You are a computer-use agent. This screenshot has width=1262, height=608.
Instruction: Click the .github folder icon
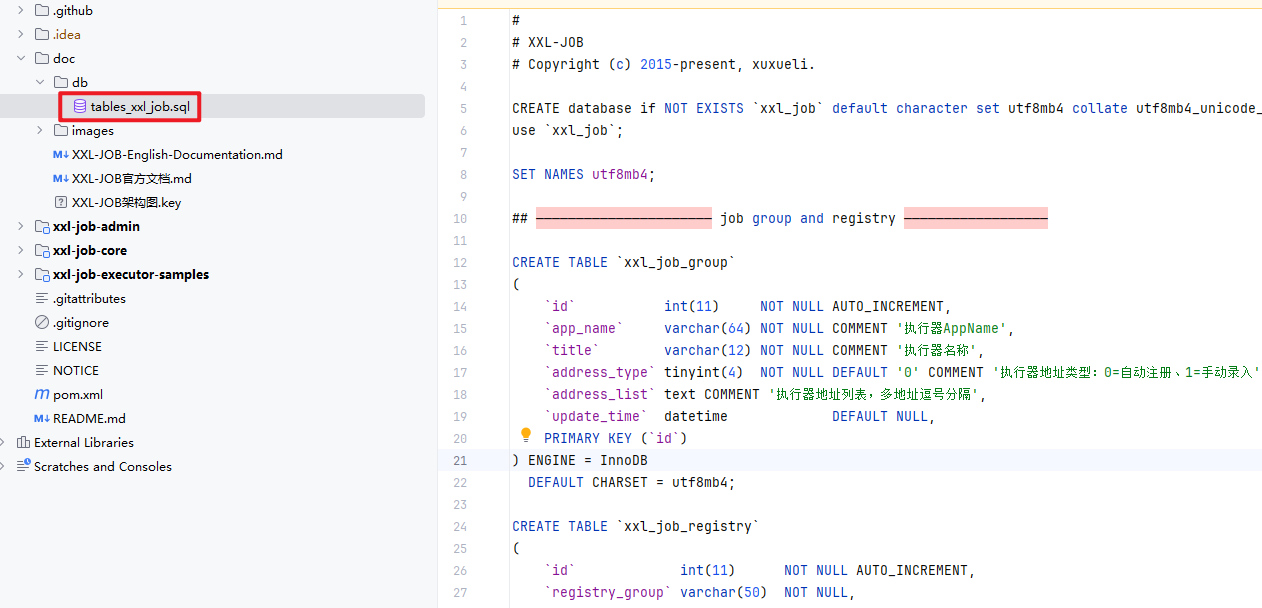[x=41, y=10]
